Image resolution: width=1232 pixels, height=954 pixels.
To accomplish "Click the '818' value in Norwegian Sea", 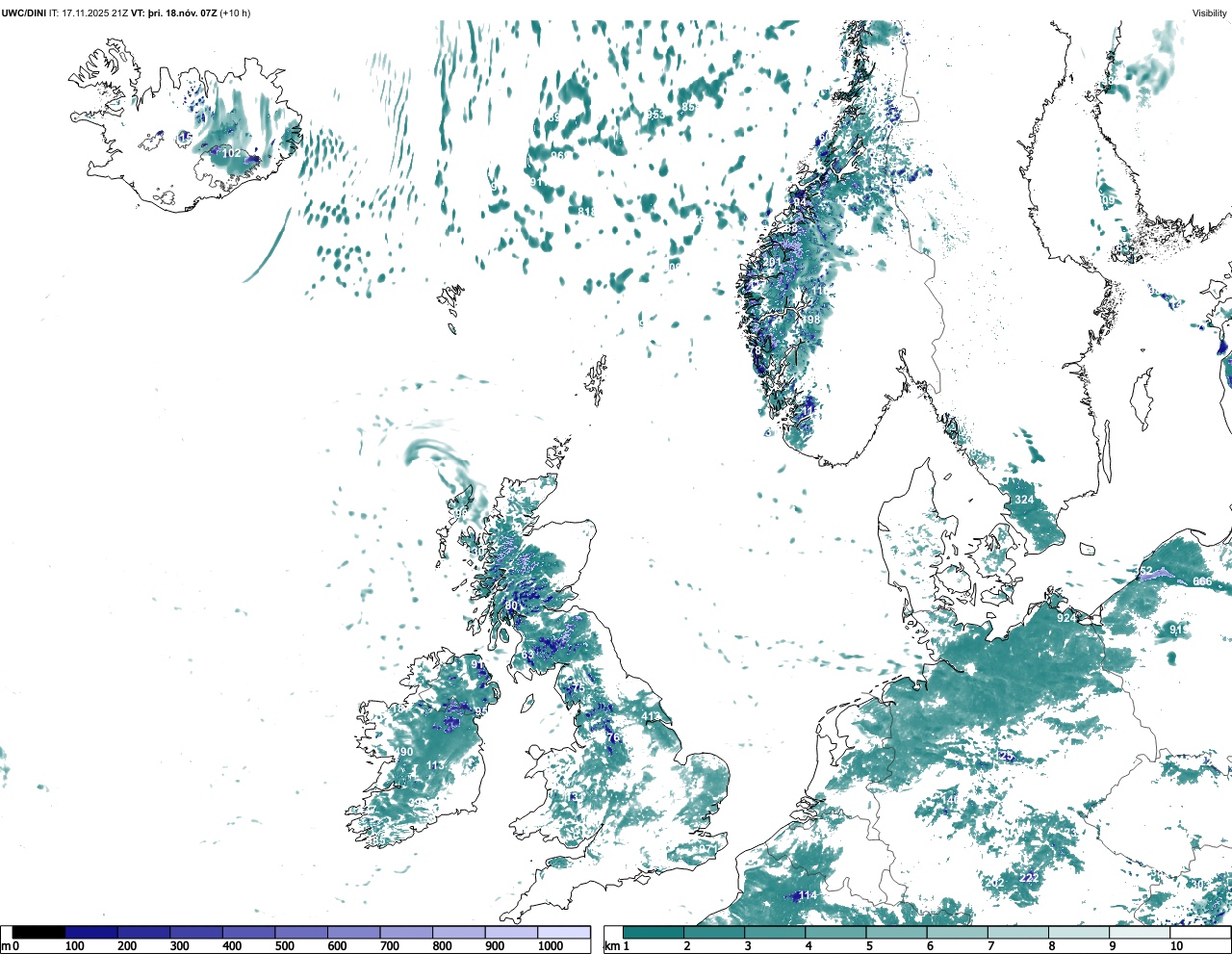I will point(586,212).
